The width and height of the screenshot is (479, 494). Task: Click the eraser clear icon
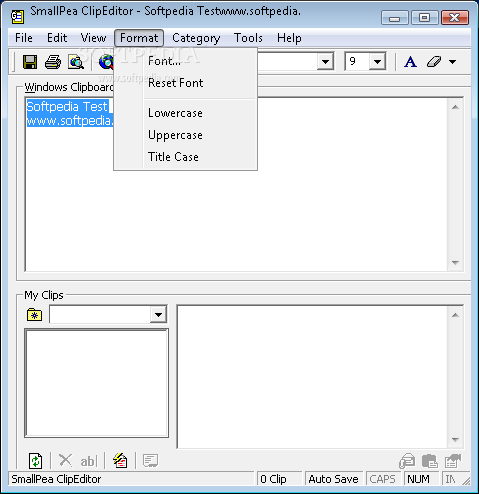(x=434, y=62)
